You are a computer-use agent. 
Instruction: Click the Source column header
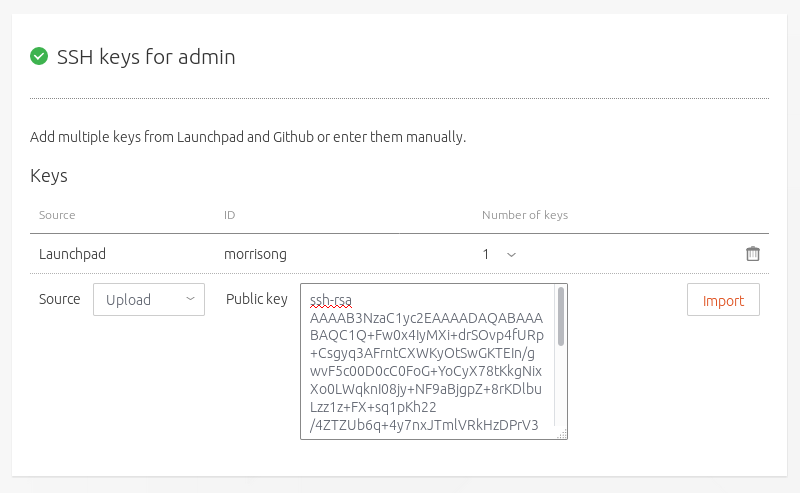tap(57, 215)
